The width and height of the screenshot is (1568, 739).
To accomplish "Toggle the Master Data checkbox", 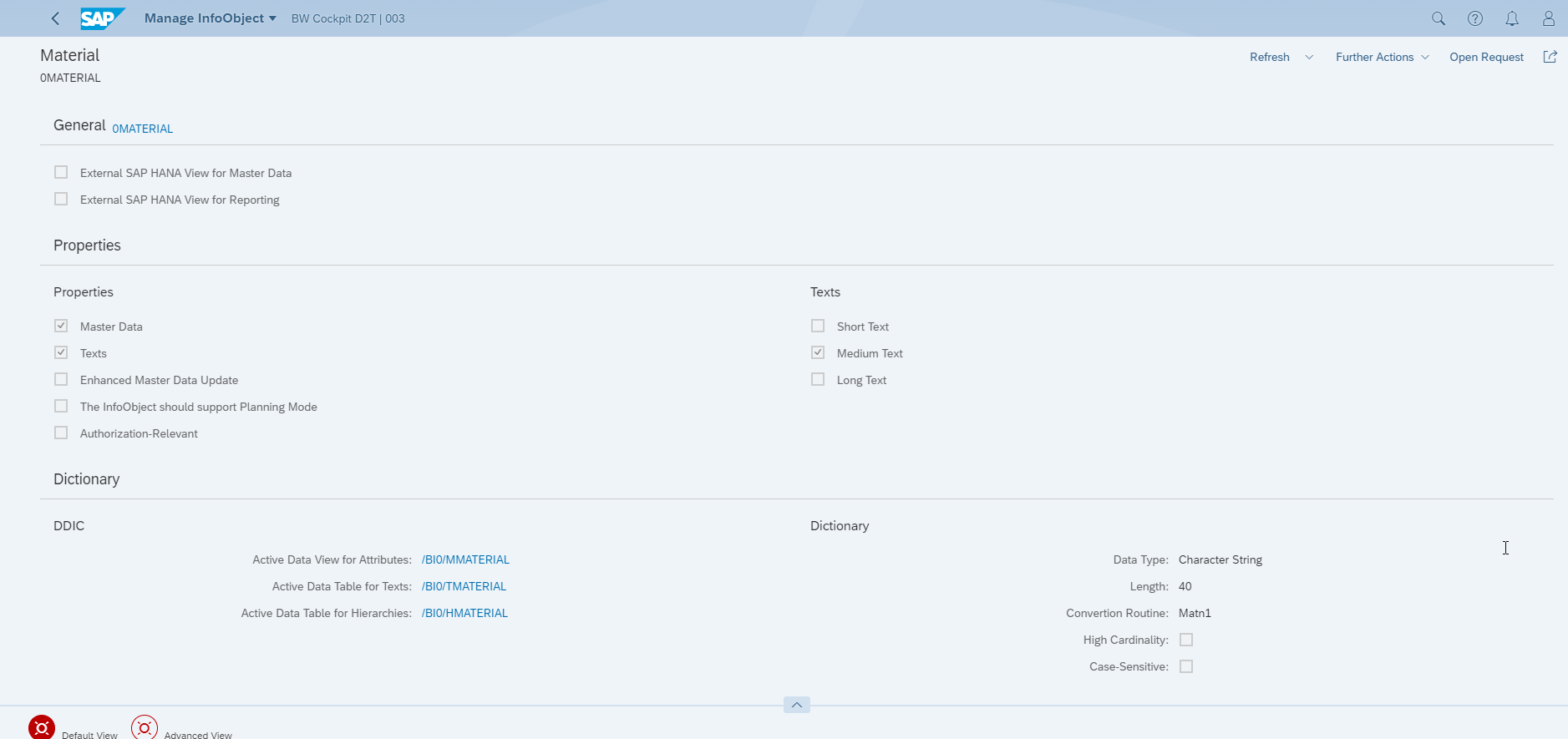I will [61, 326].
